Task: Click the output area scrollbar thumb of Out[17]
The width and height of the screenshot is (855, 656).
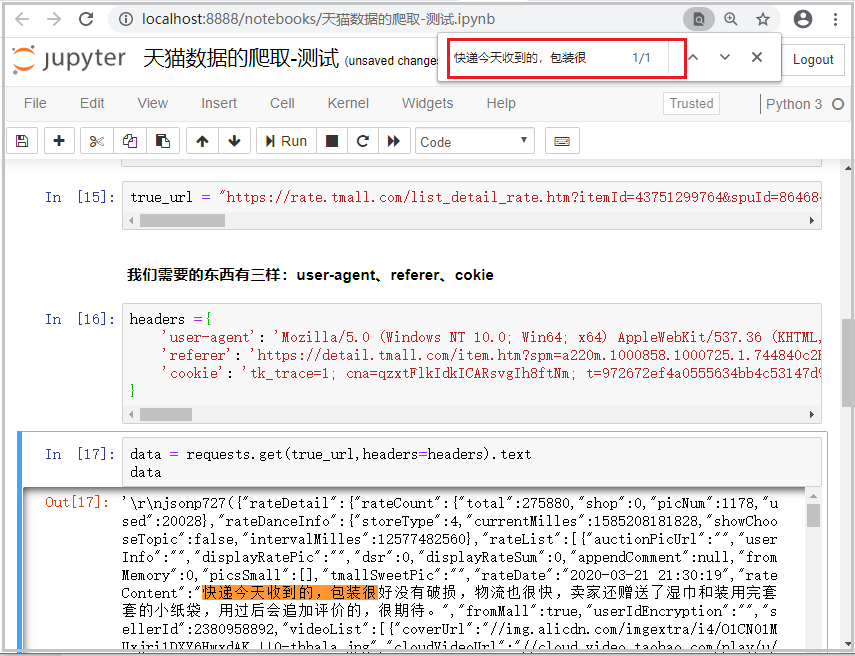Action: point(813,515)
